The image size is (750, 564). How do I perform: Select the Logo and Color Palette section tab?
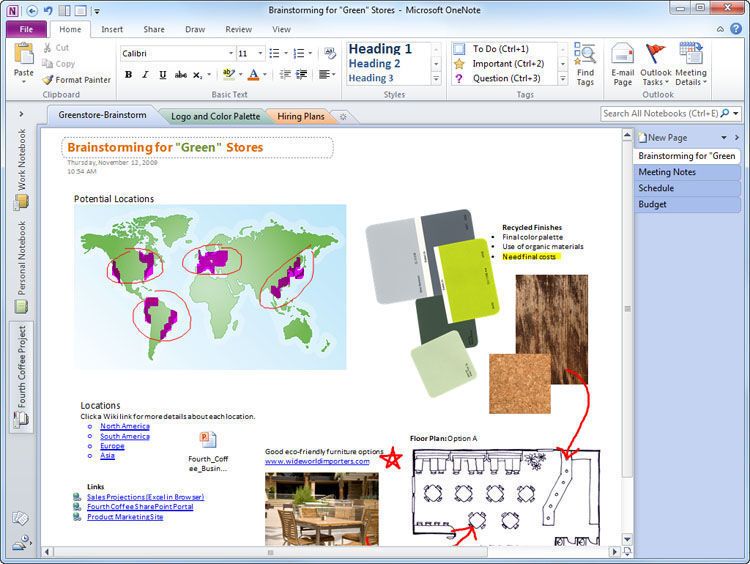click(215, 116)
